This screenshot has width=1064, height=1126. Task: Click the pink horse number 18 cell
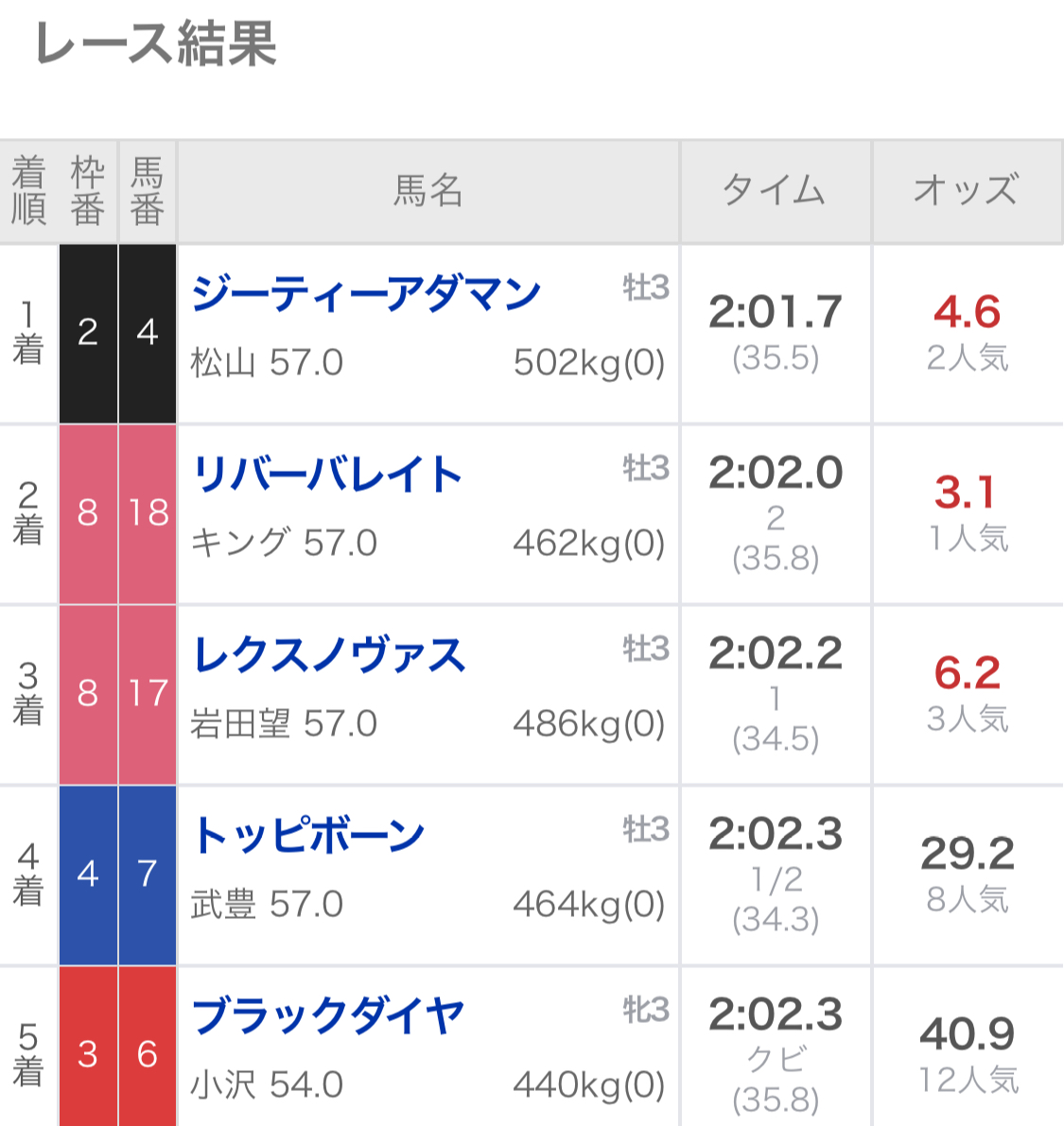click(148, 513)
